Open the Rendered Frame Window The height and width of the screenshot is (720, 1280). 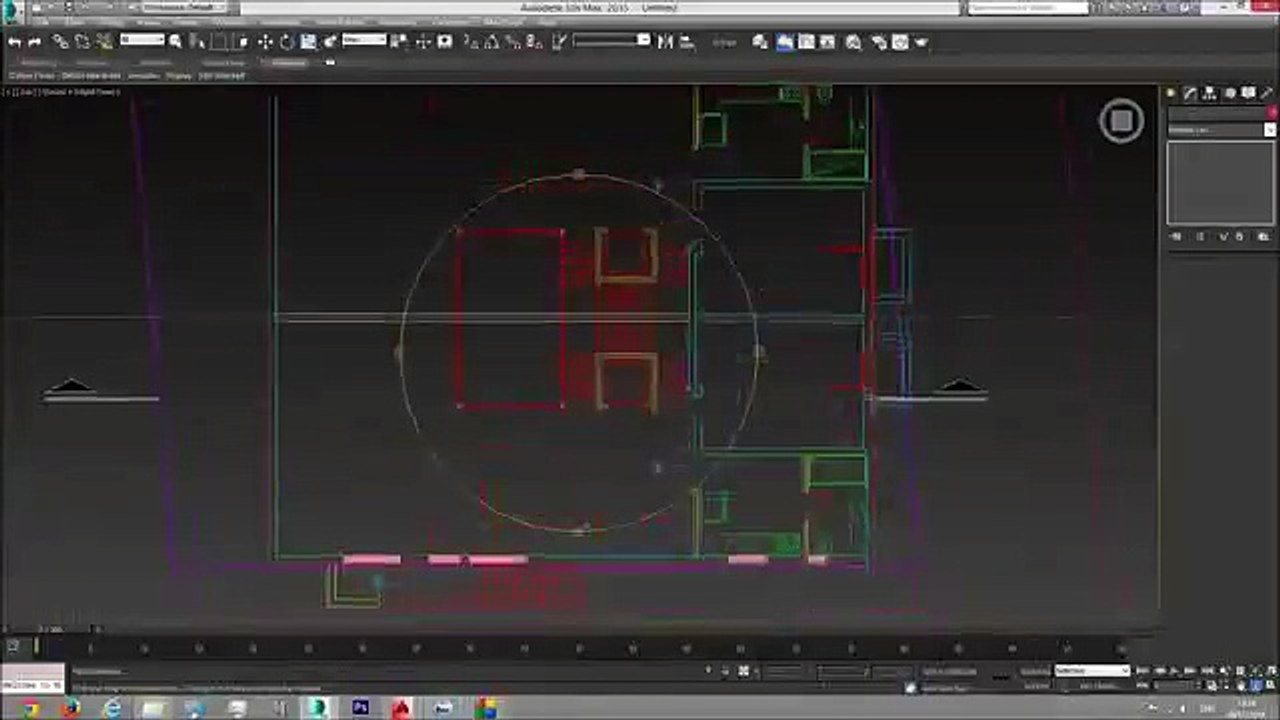pos(900,42)
